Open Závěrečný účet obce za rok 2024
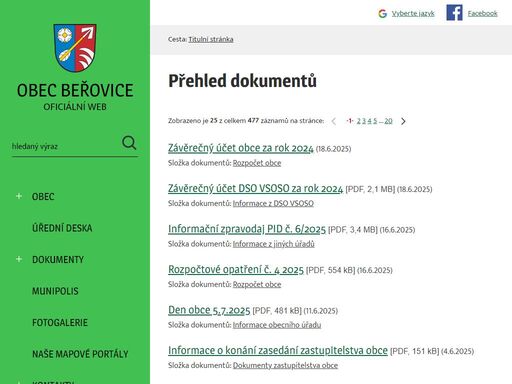 241,148
